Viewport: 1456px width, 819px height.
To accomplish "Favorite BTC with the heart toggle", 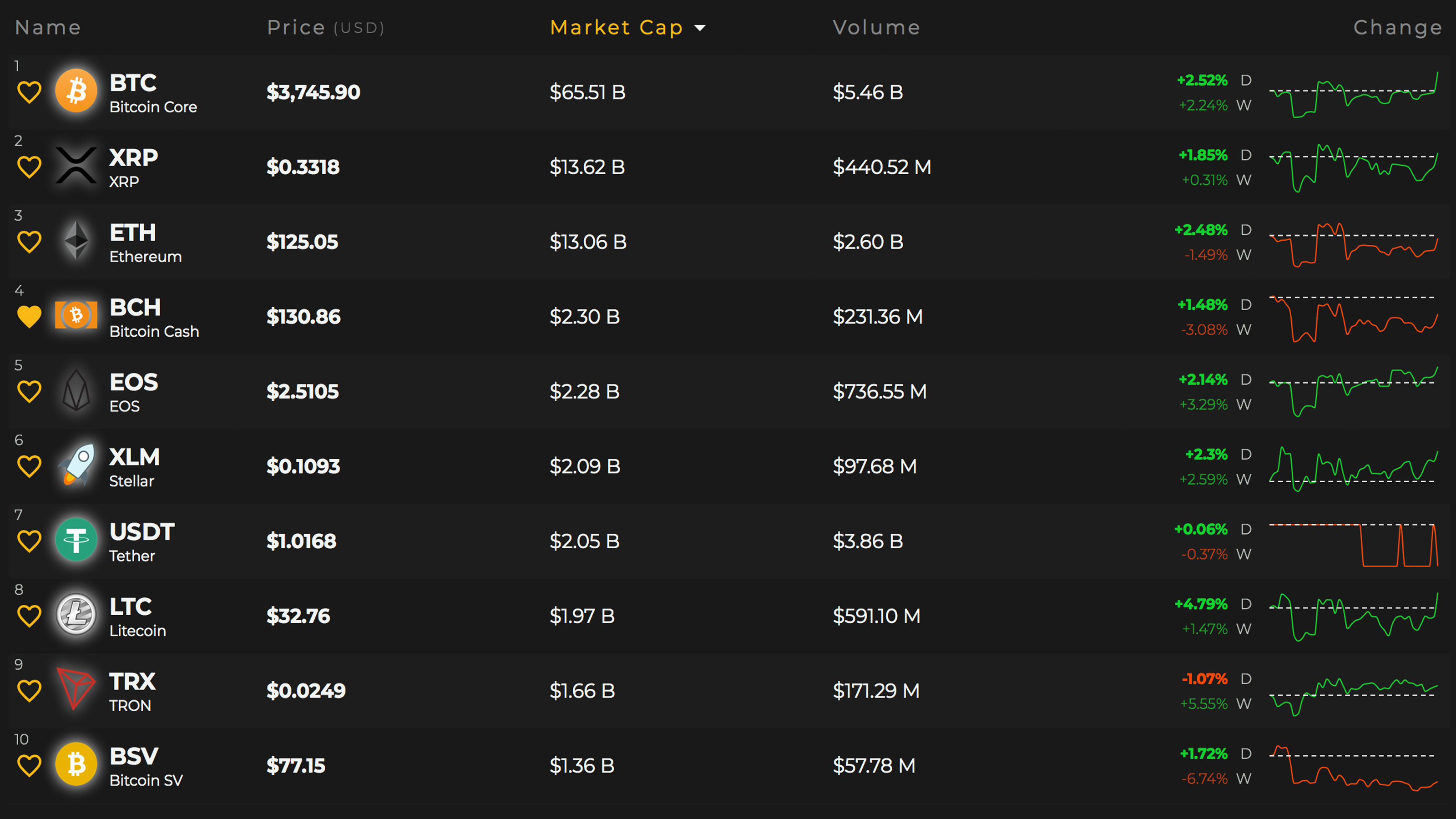I will tap(30, 92).
